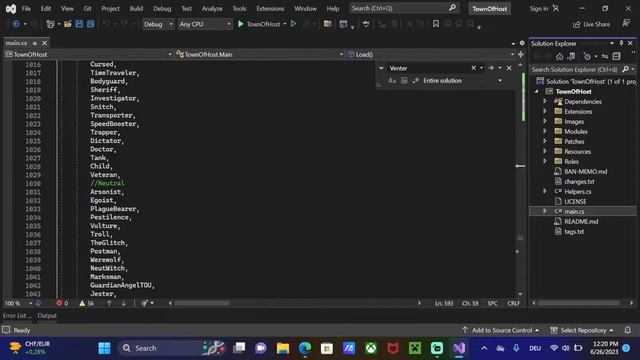The width and height of the screenshot is (640, 360).
Task: Toggle Match whole word in find box
Action: 404,81
